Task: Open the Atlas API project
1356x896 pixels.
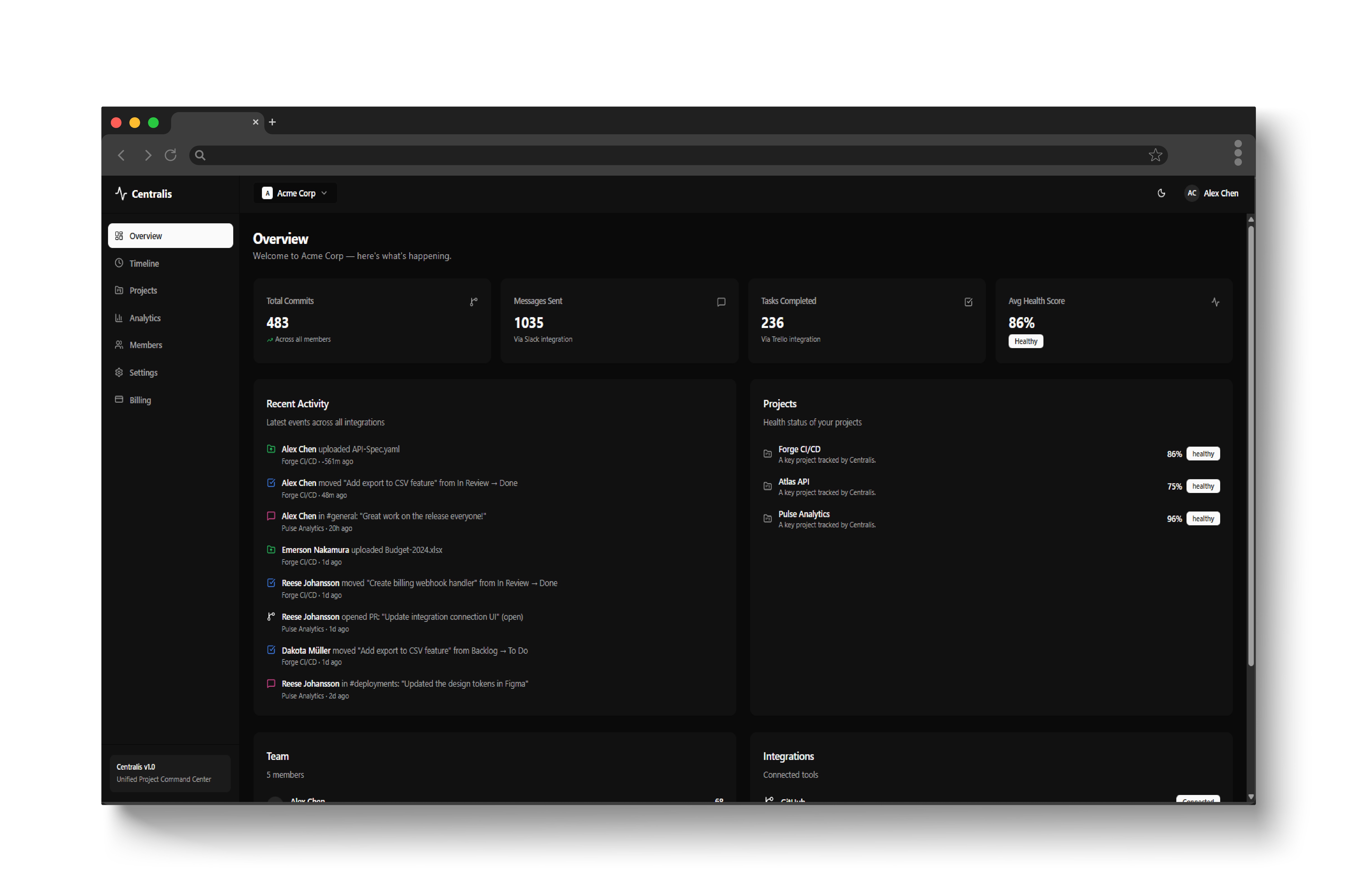Action: pyautogui.click(x=992, y=487)
